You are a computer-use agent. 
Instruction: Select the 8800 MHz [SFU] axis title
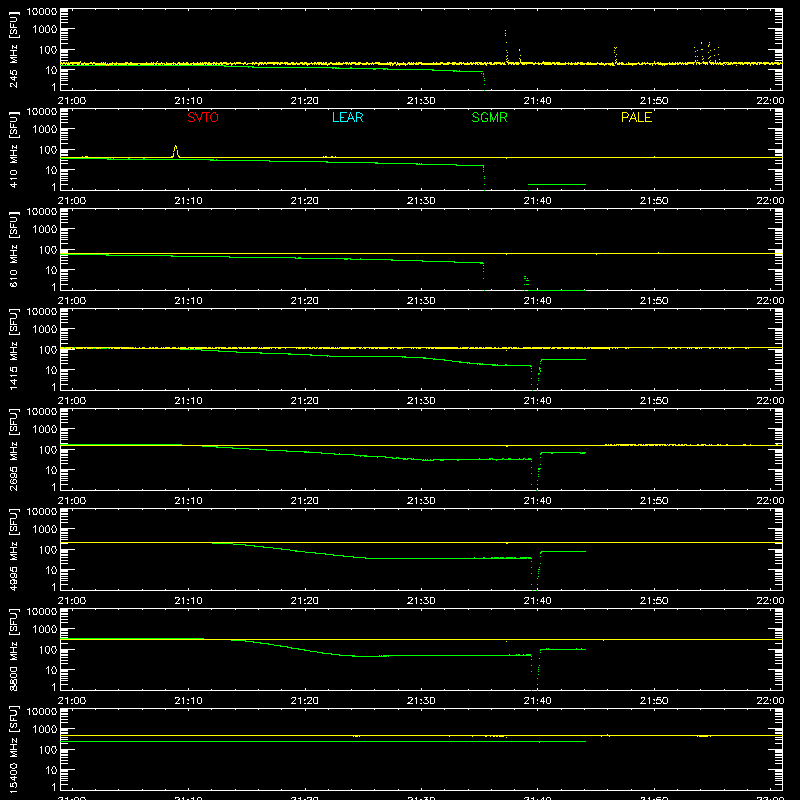coord(13,649)
